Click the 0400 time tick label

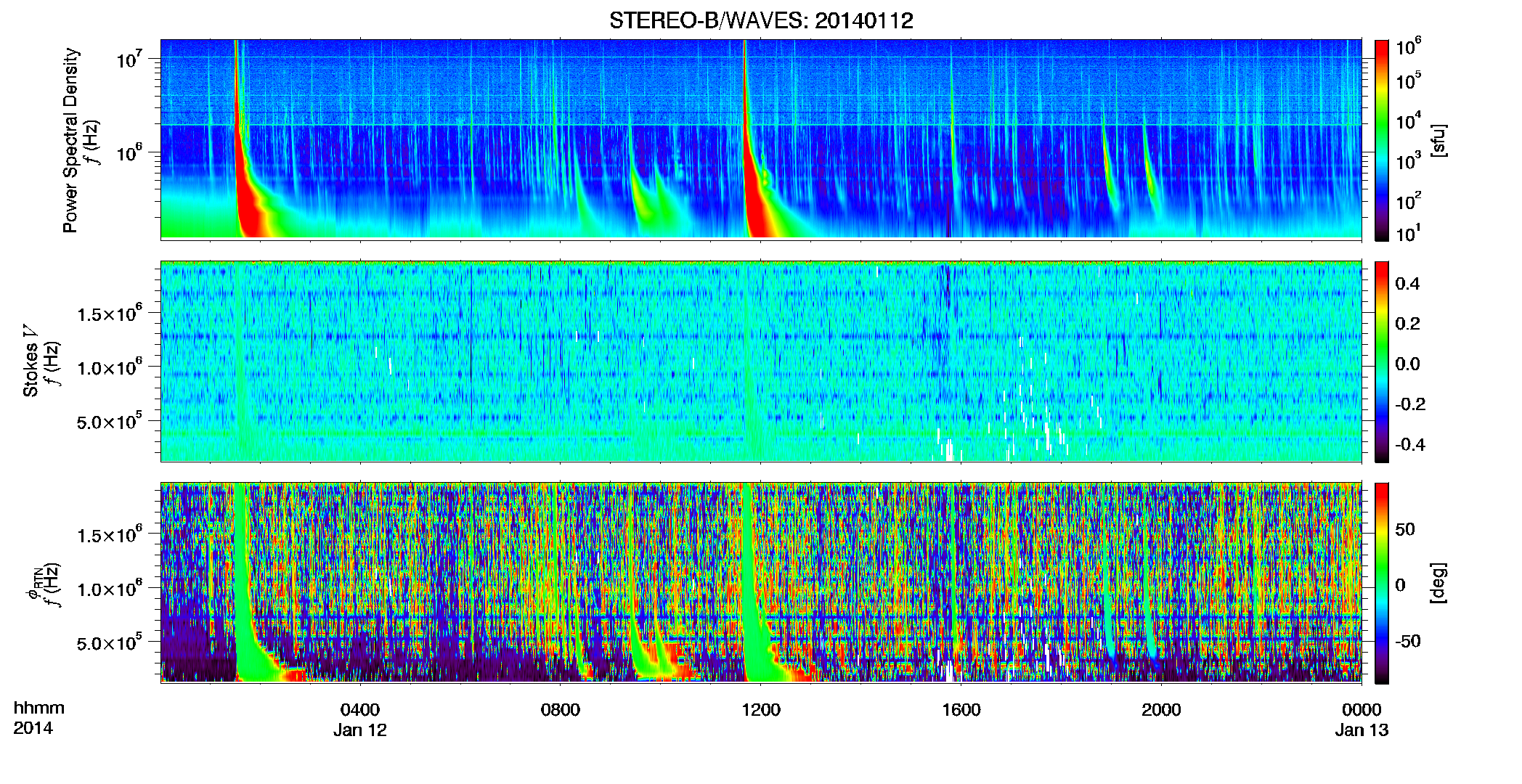(x=360, y=710)
